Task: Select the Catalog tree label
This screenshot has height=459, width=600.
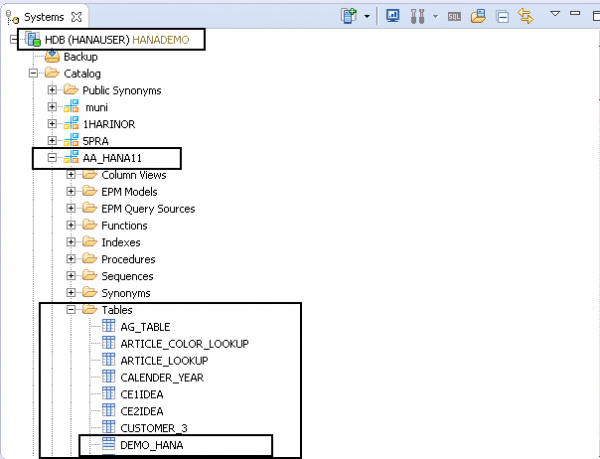Action: (x=82, y=73)
